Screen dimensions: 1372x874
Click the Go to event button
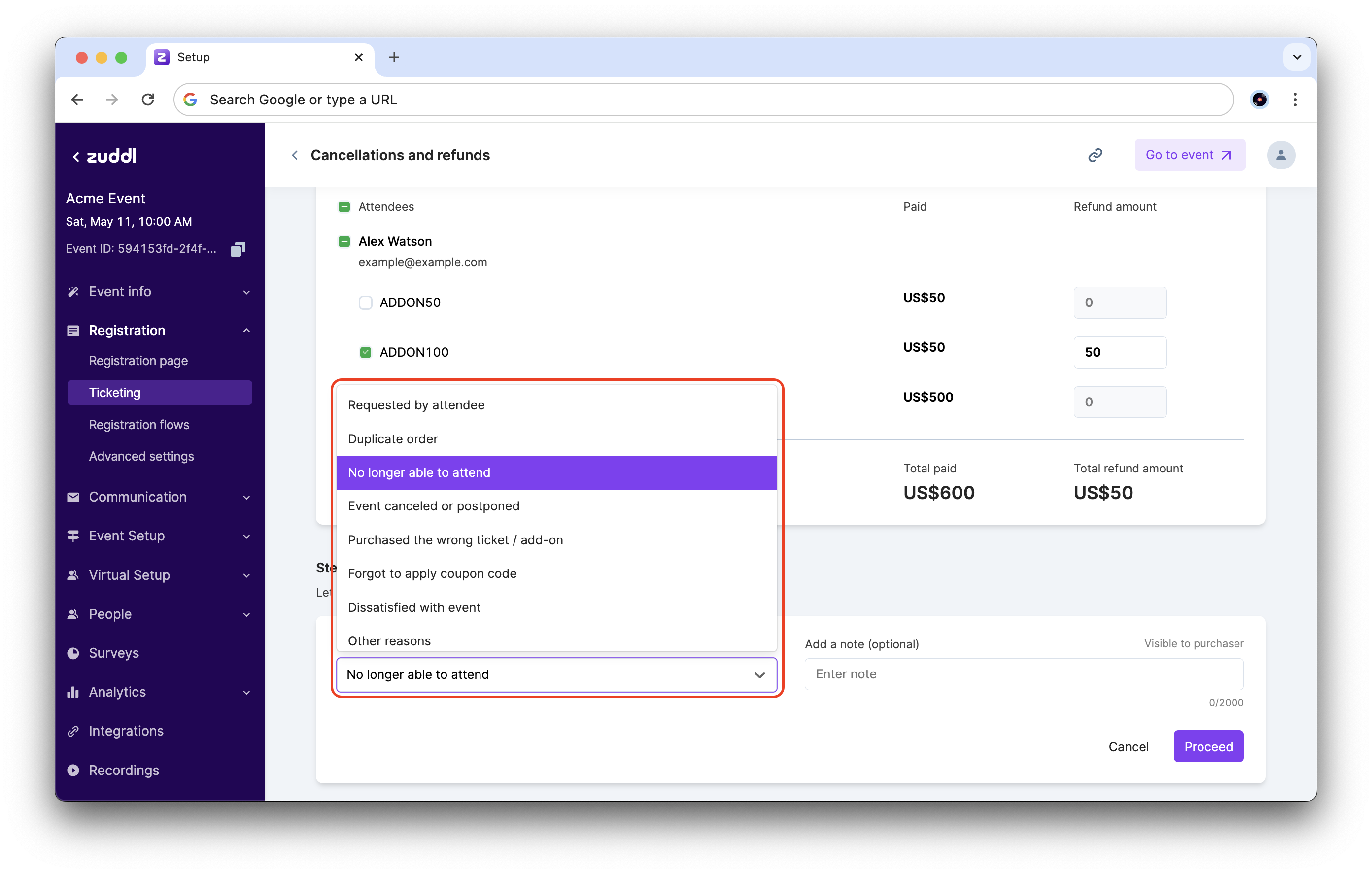1189,155
